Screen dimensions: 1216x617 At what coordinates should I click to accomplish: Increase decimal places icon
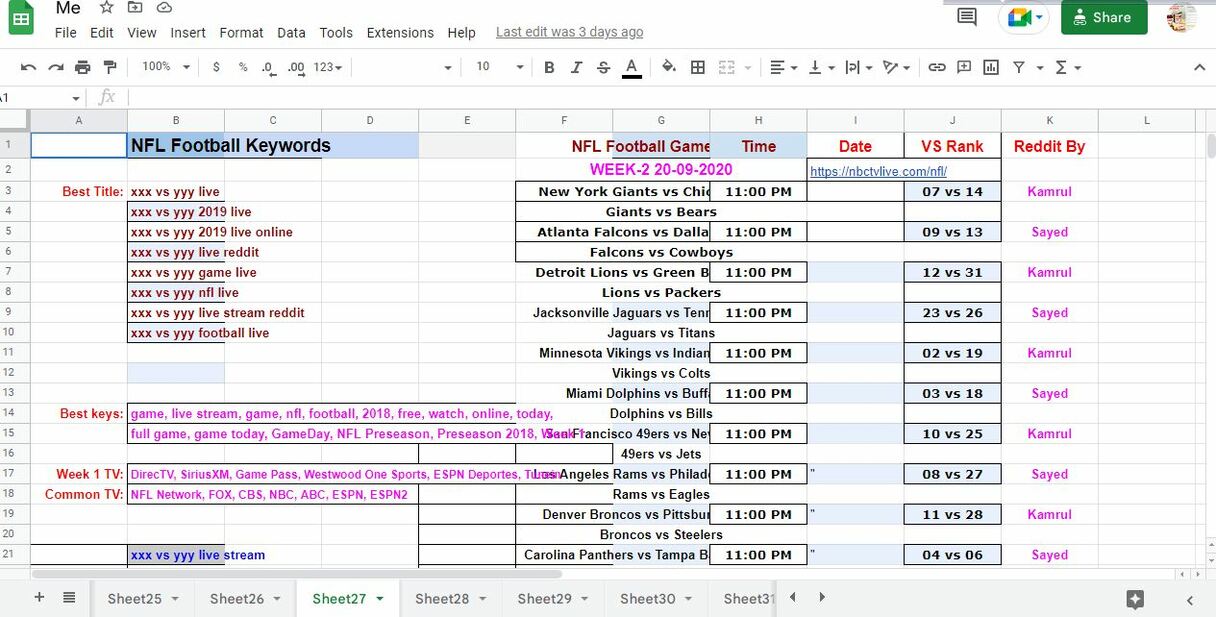point(296,67)
